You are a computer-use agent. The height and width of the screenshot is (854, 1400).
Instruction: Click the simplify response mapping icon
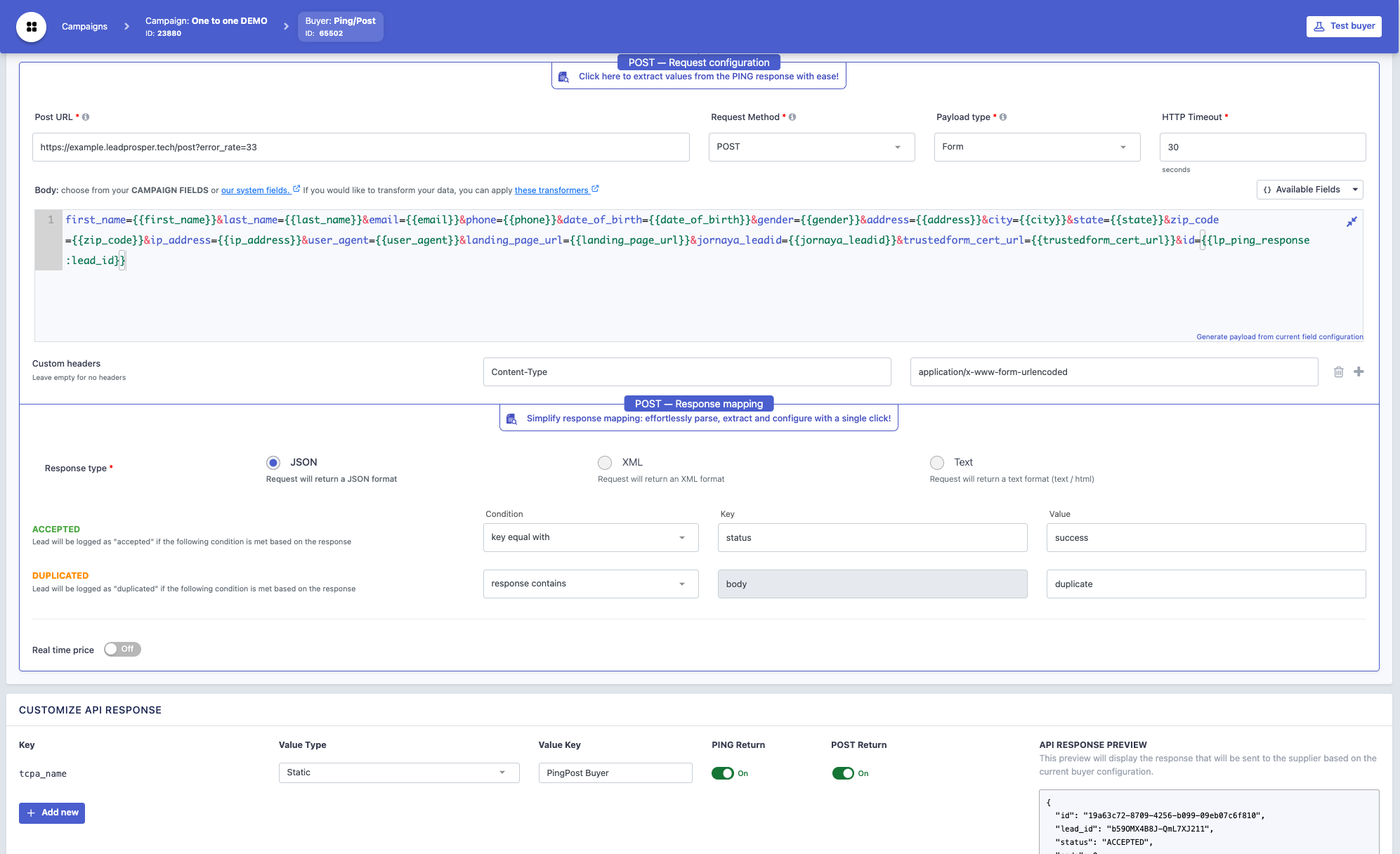pos(511,419)
